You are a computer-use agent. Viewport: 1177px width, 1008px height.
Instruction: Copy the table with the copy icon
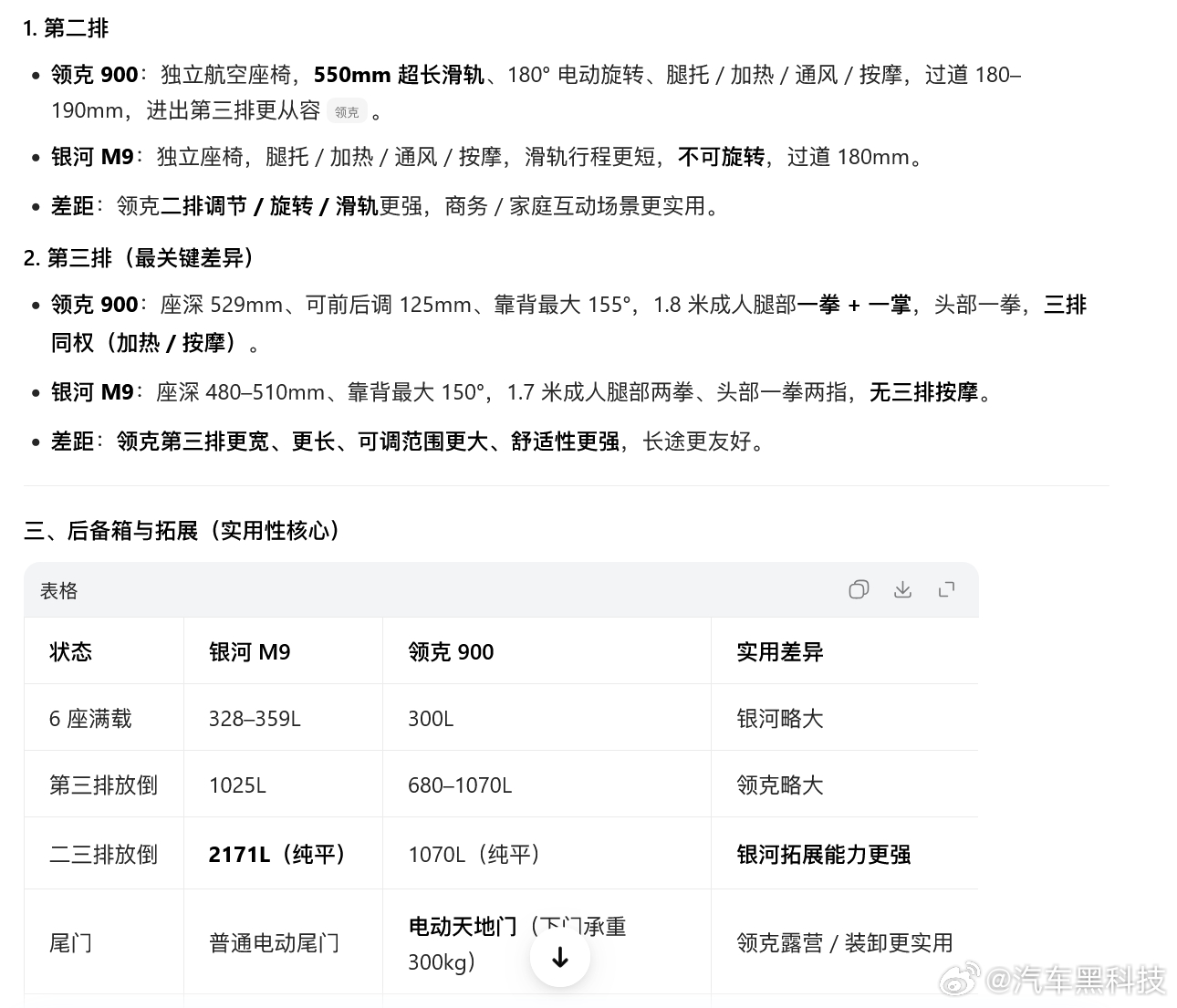pyautogui.click(x=859, y=589)
